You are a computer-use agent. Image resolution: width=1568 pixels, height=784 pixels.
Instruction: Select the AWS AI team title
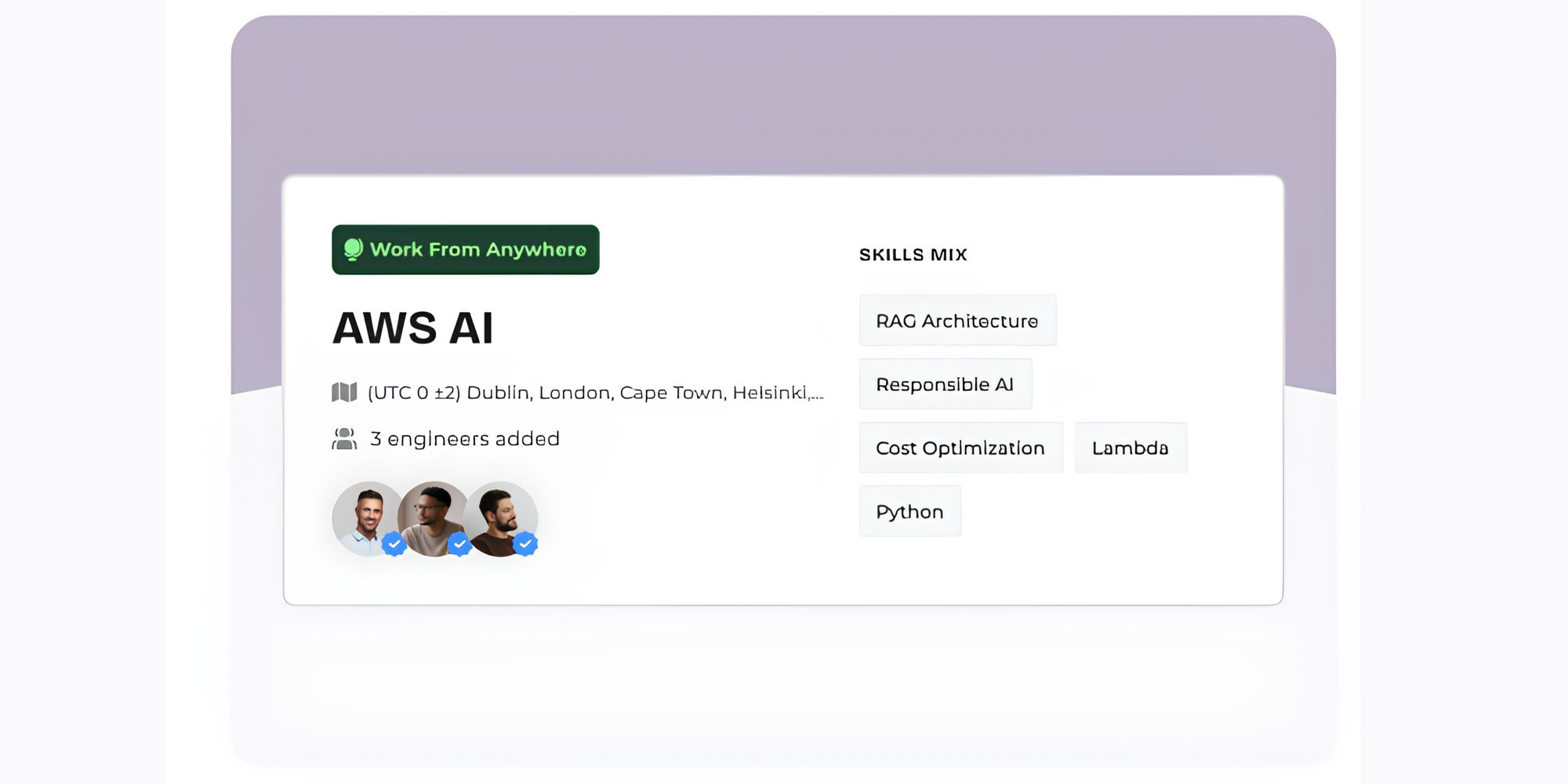tap(413, 328)
